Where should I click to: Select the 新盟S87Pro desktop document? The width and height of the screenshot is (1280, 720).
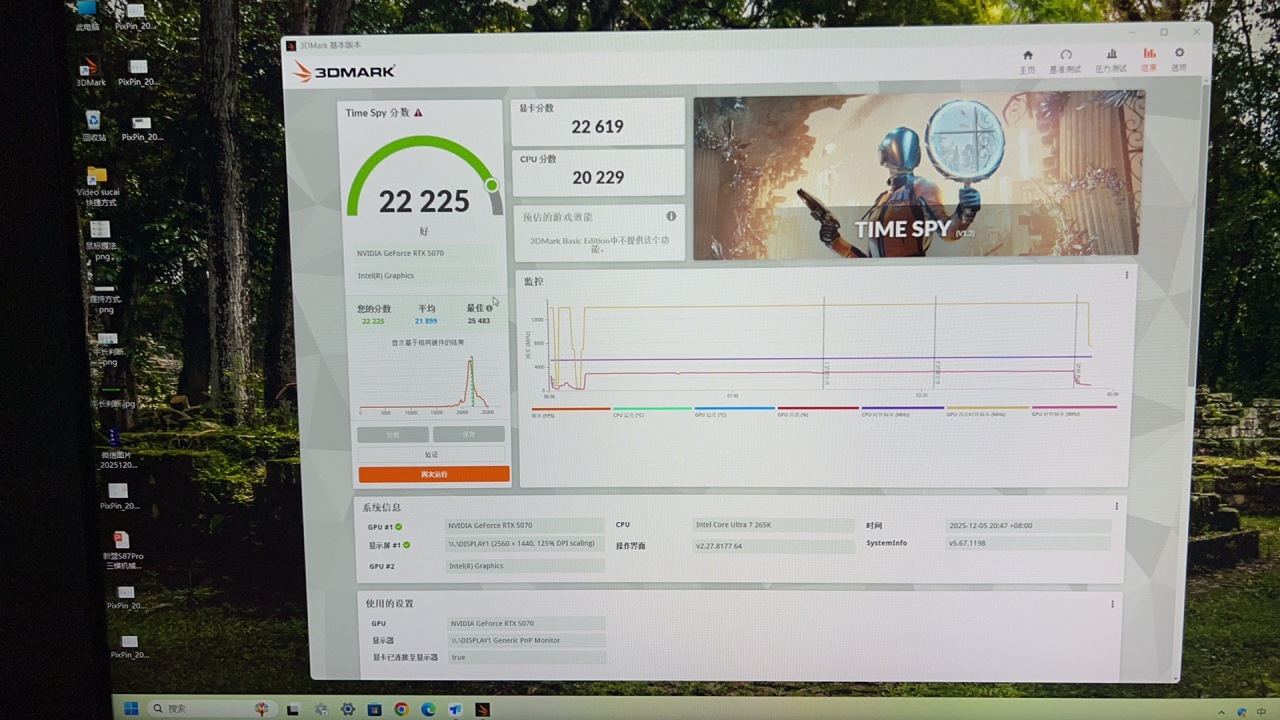click(x=122, y=551)
